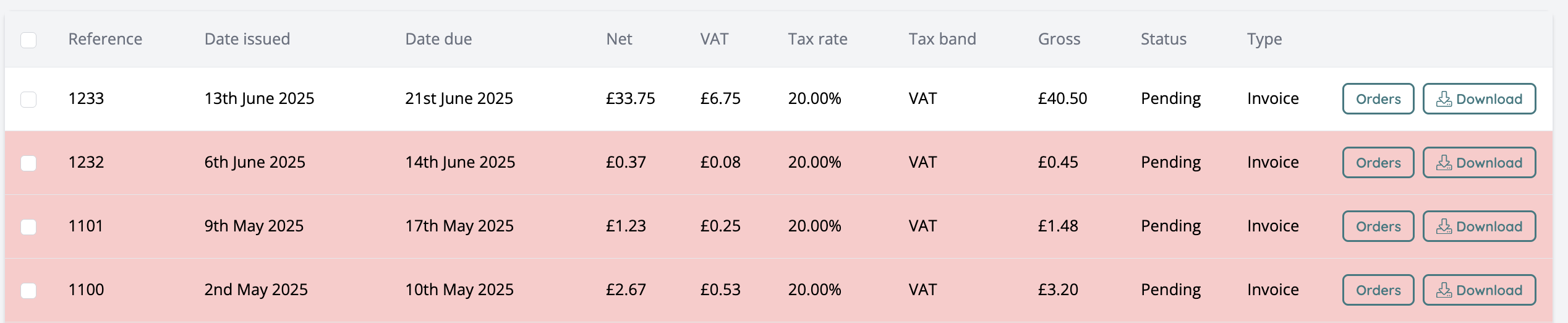Sort by the Reference column header

click(x=105, y=39)
